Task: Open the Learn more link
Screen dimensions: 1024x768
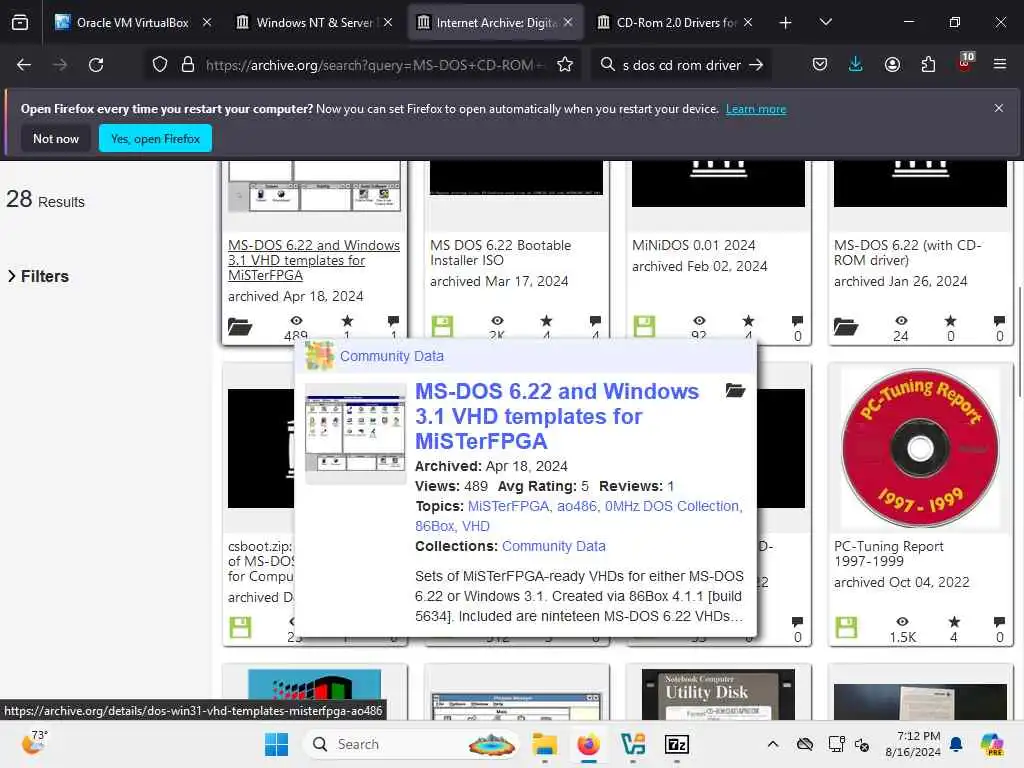Action: tap(756, 109)
